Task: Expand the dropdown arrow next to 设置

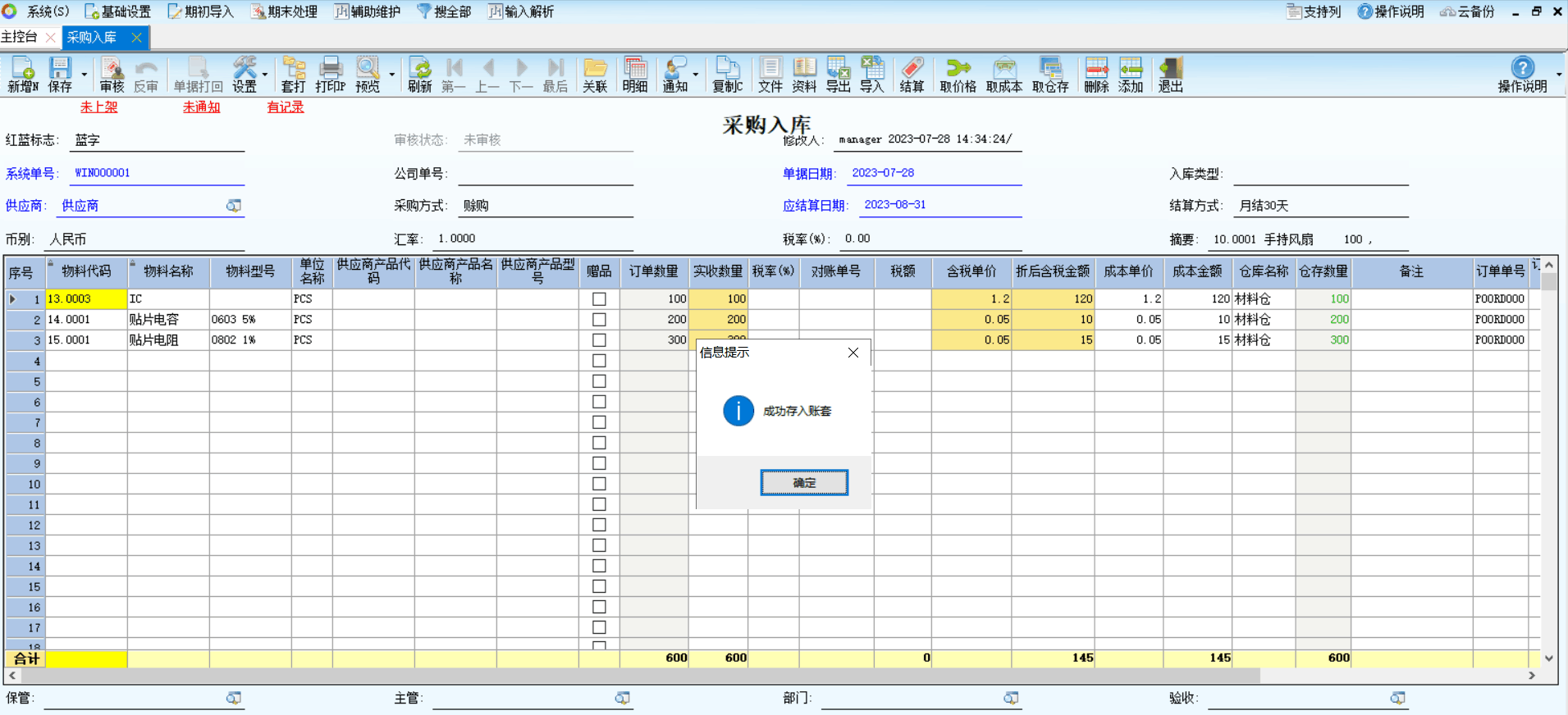Action: (265, 75)
